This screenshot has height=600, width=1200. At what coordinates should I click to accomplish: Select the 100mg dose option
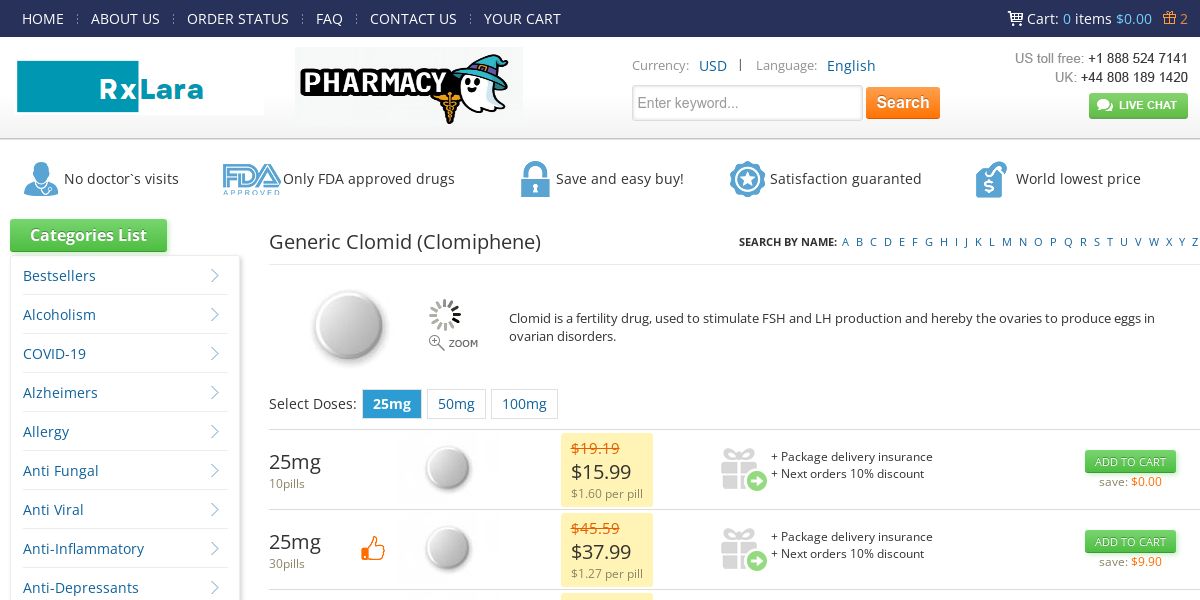pos(524,404)
